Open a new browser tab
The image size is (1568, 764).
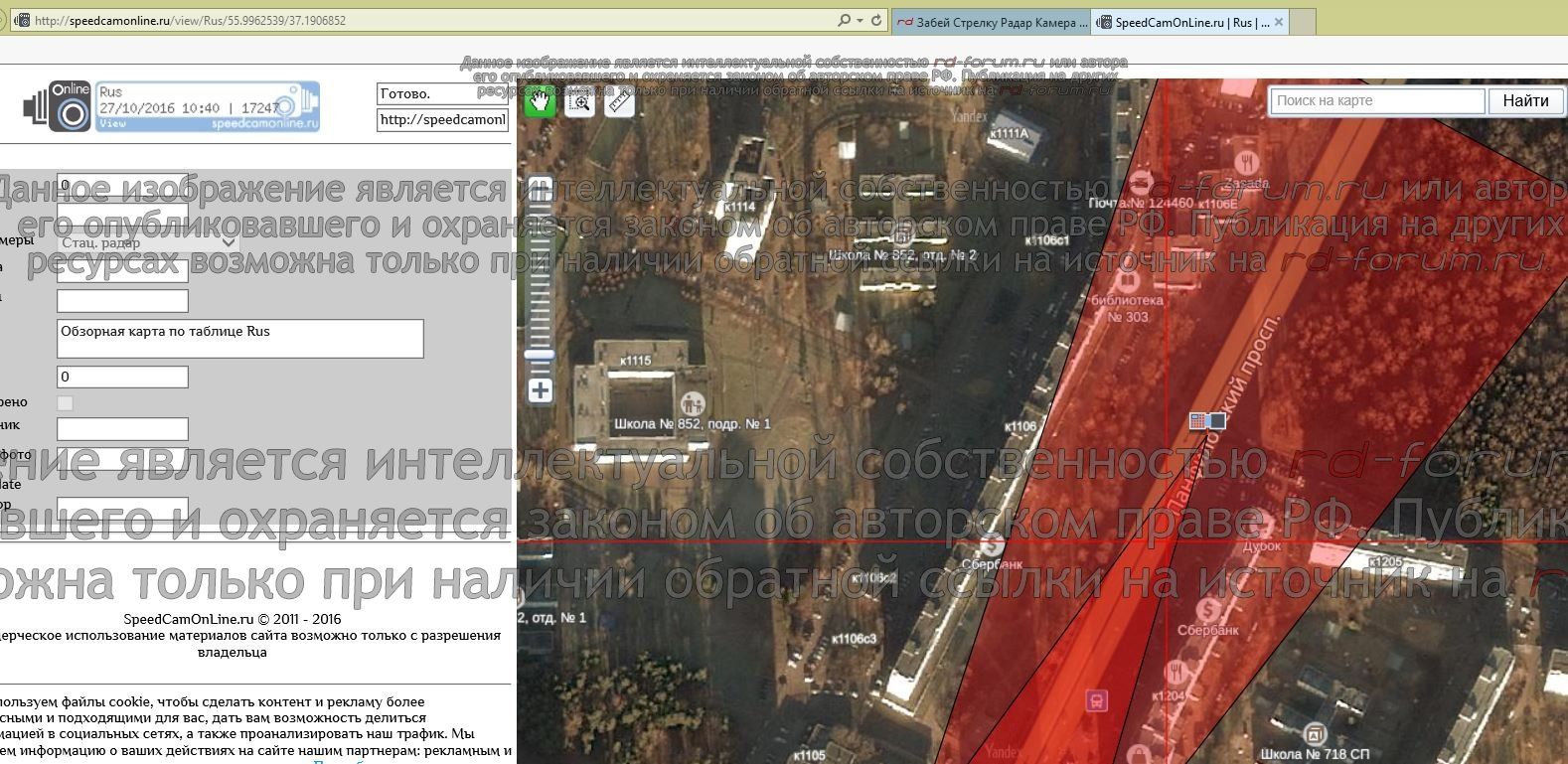tap(1304, 22)
